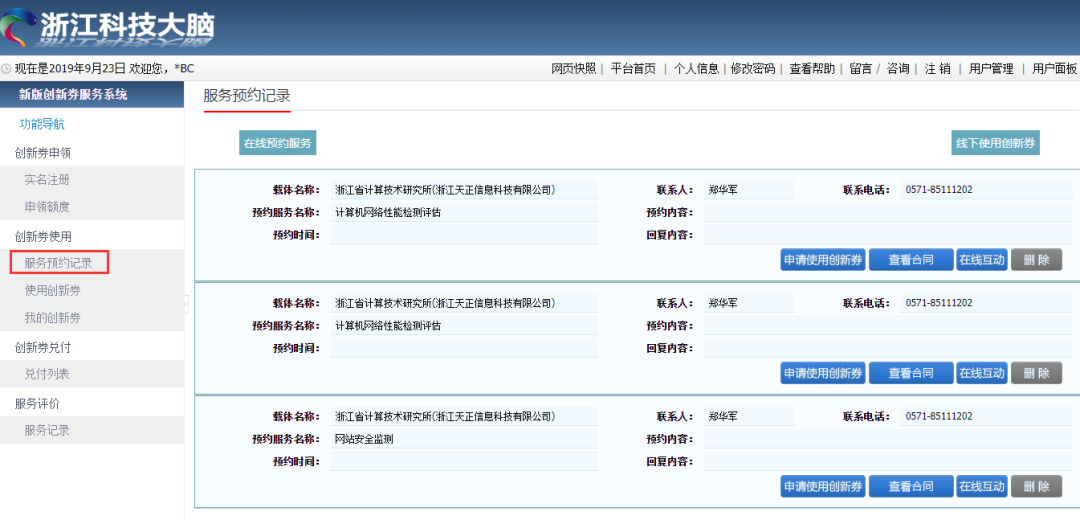Click contact name 郑华军 in the first record
This screenshot has width=1080, height=520.
point(723,189)
